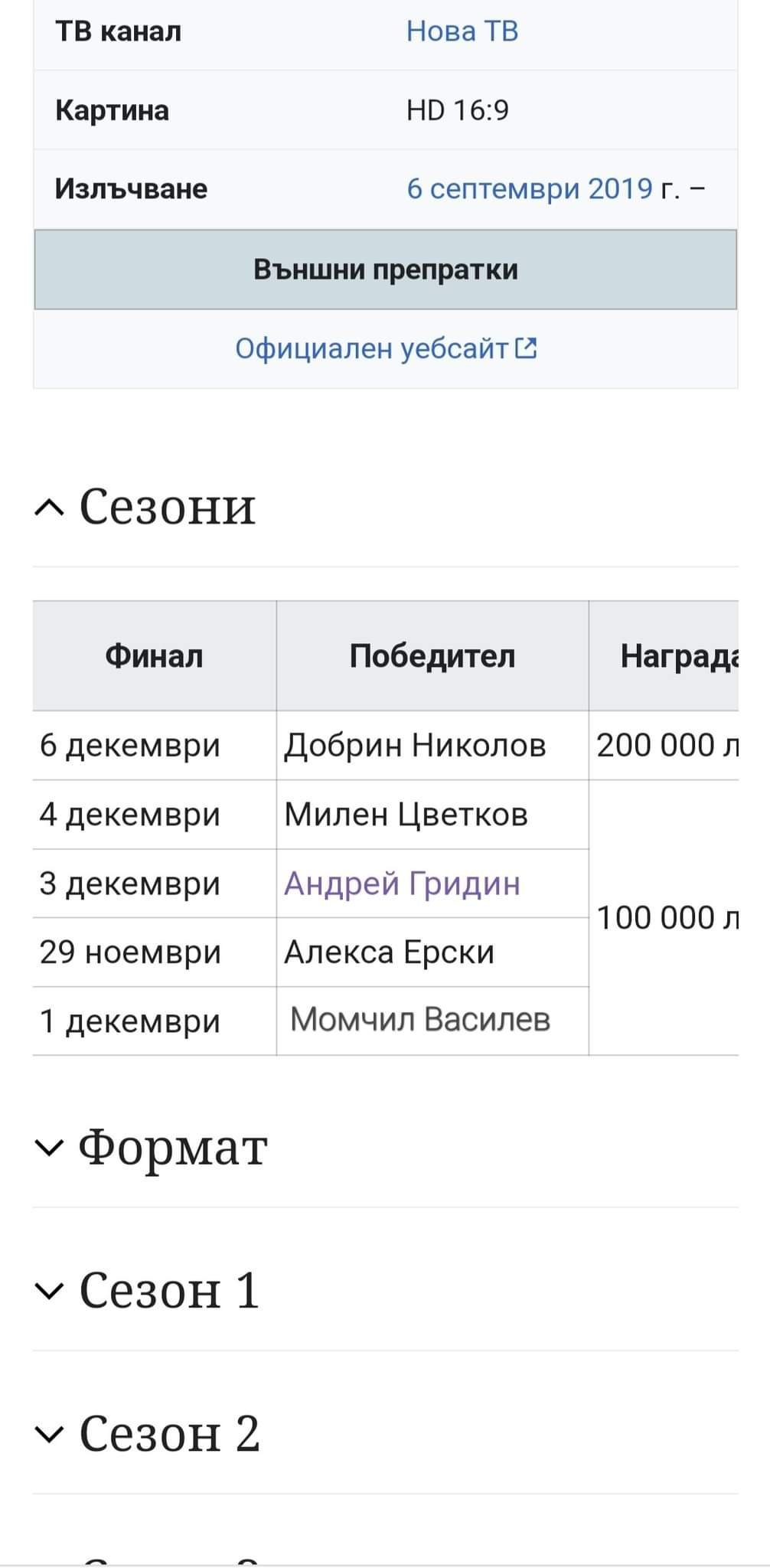Viewport: 770px width, 1568px height.
Task: Click the 200 000 prize cell
Action: (x=664, y=745)
